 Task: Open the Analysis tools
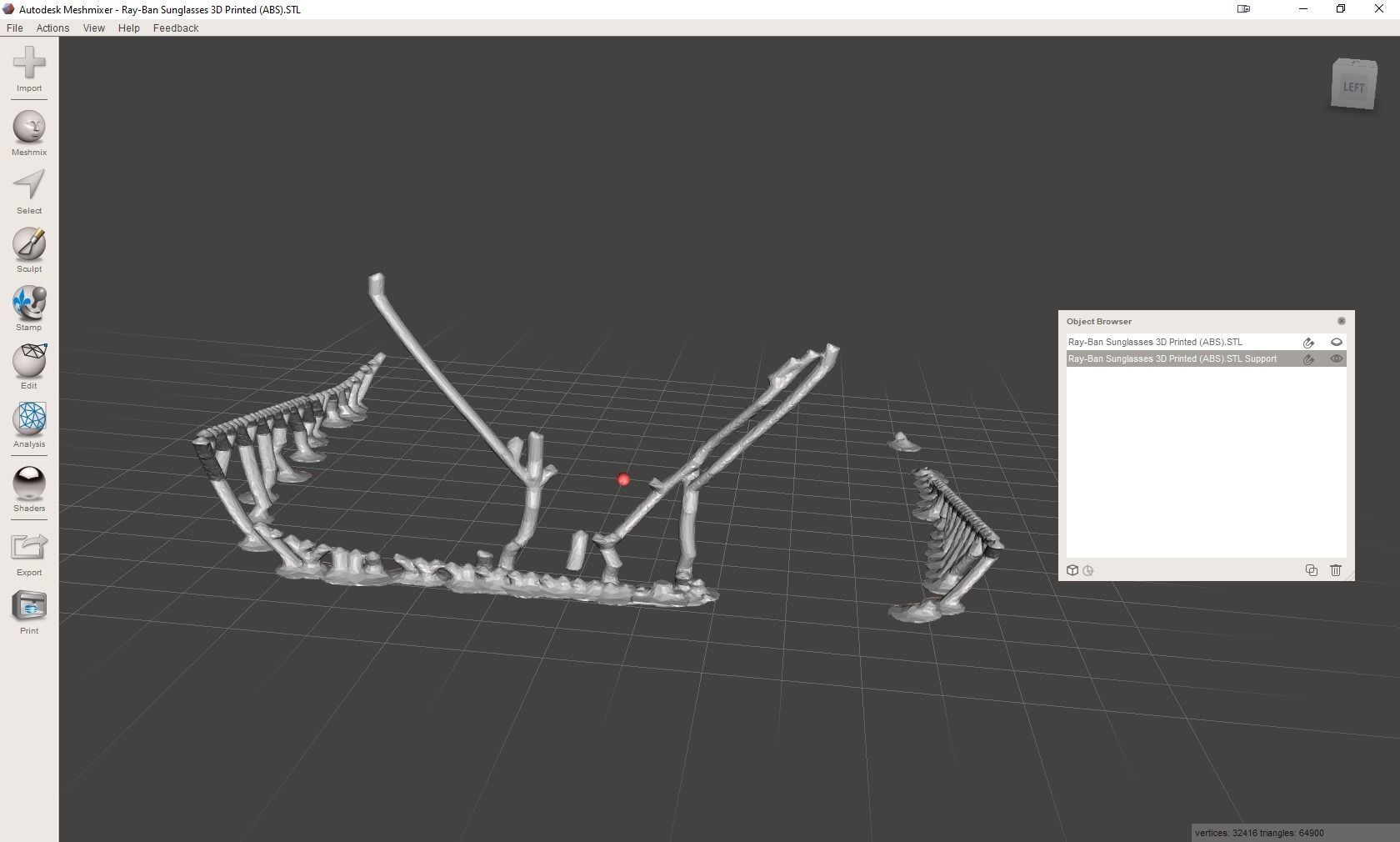point(29,425)
